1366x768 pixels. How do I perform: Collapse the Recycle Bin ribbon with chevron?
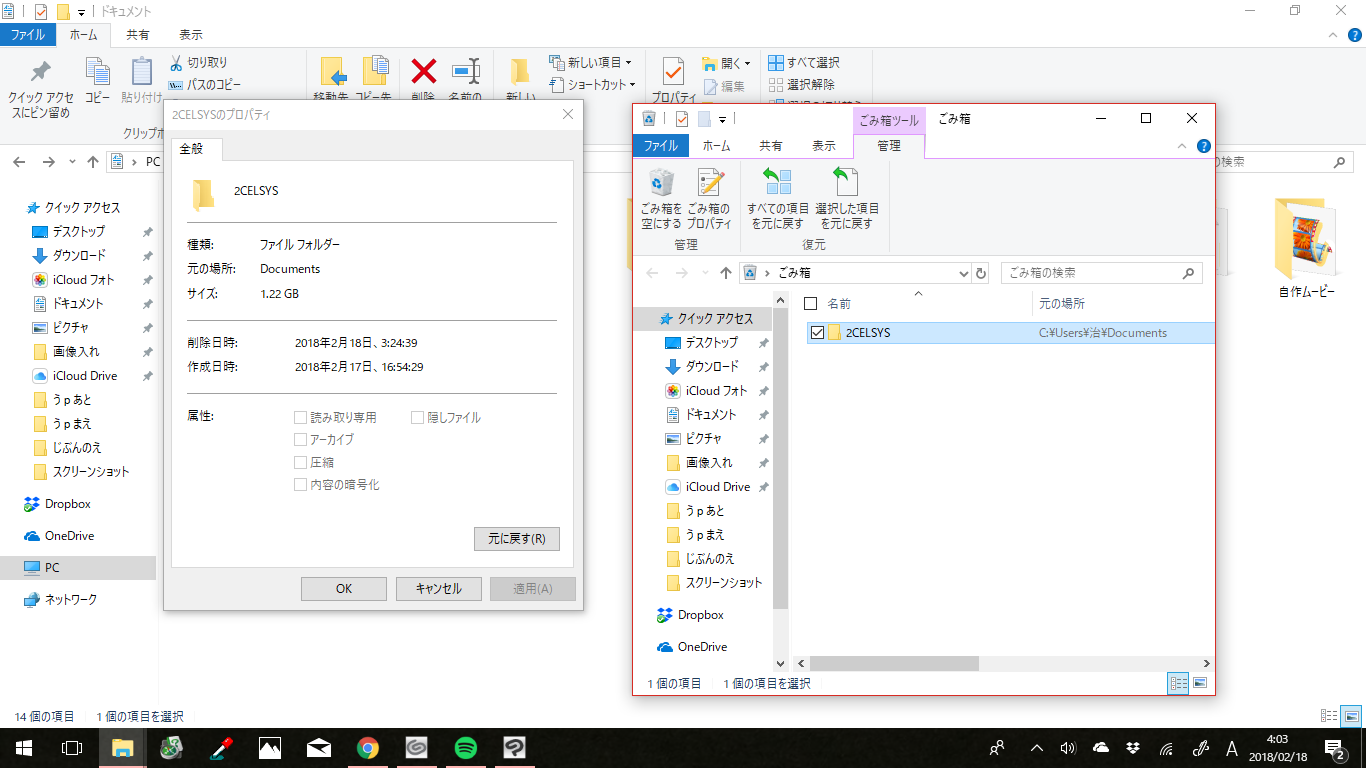tap(1182, 146)
